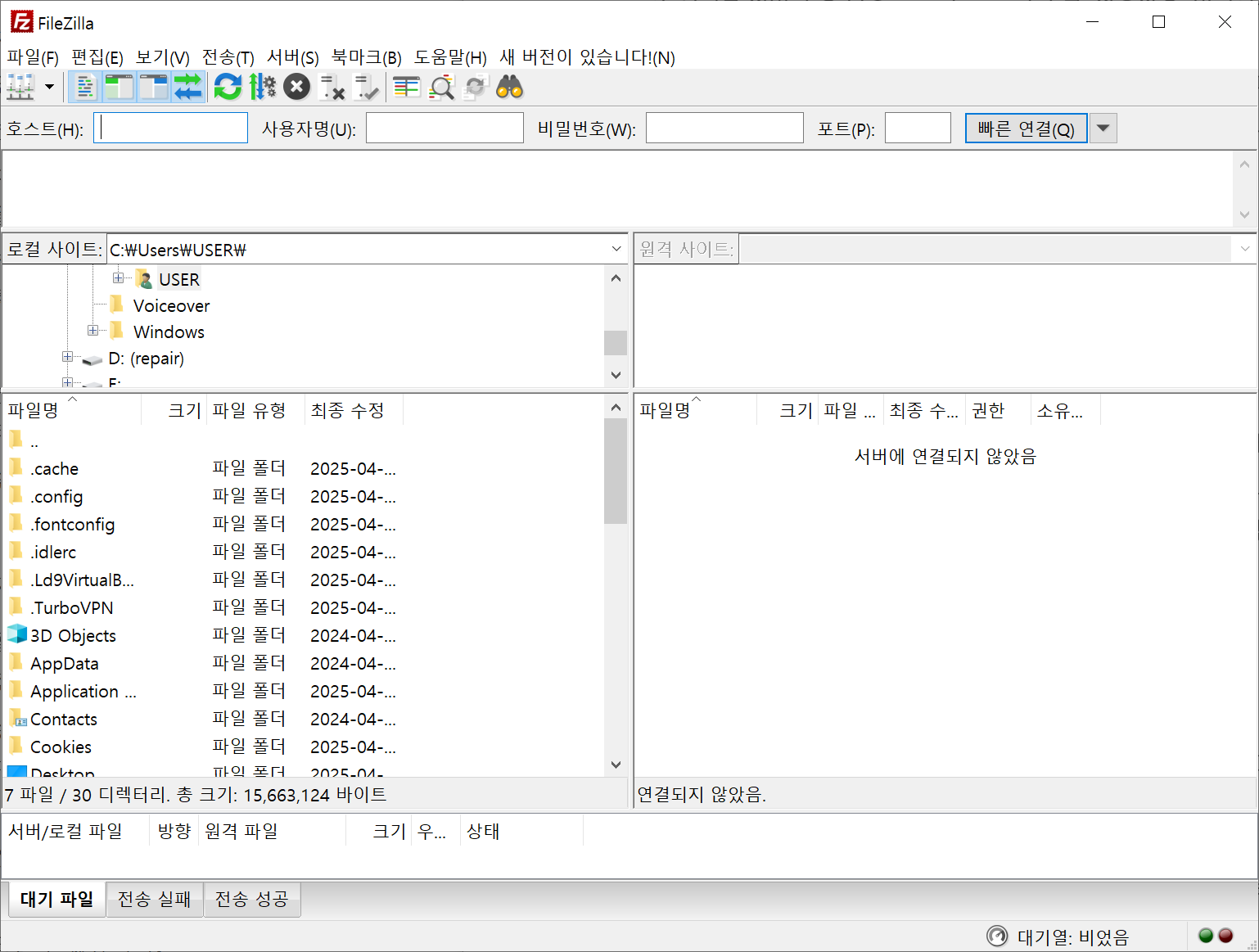Click 새 버전이 있습니다!(N) update notice
1259x952 pixels.
tap(586, 57)
